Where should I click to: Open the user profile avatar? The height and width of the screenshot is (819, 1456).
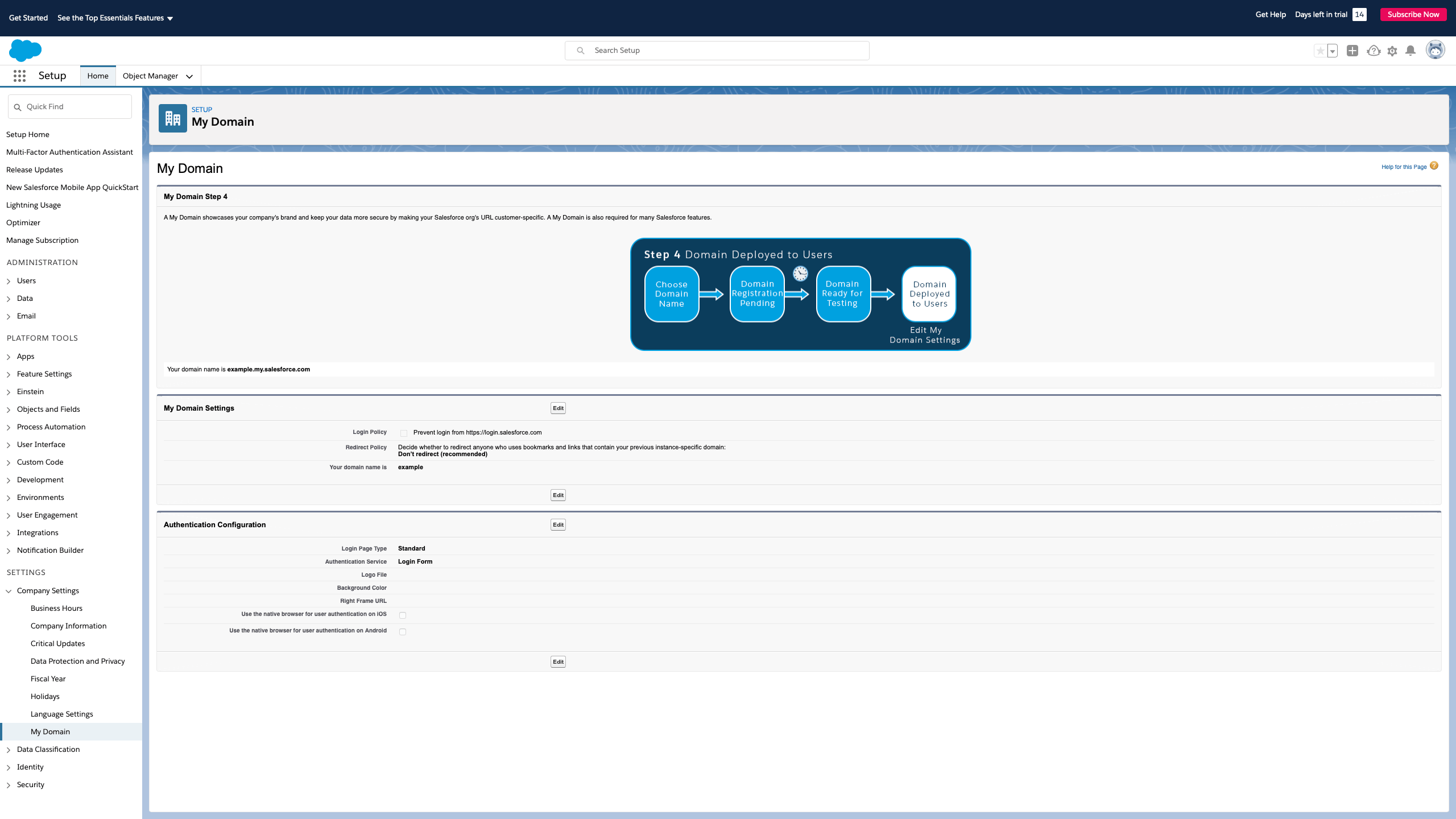(x=1435, y=50)
